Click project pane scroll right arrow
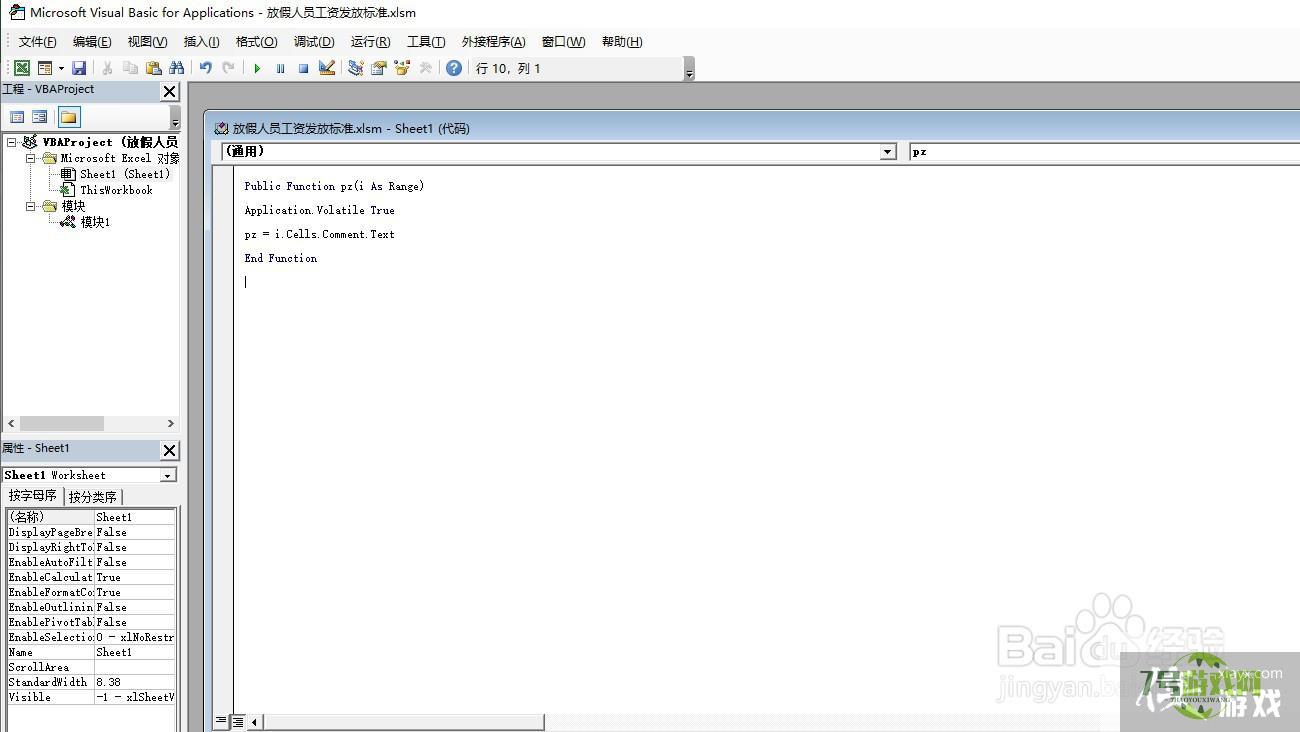Image resolution: width=1300 pixels, height=732 pixels. coord(171,424)
